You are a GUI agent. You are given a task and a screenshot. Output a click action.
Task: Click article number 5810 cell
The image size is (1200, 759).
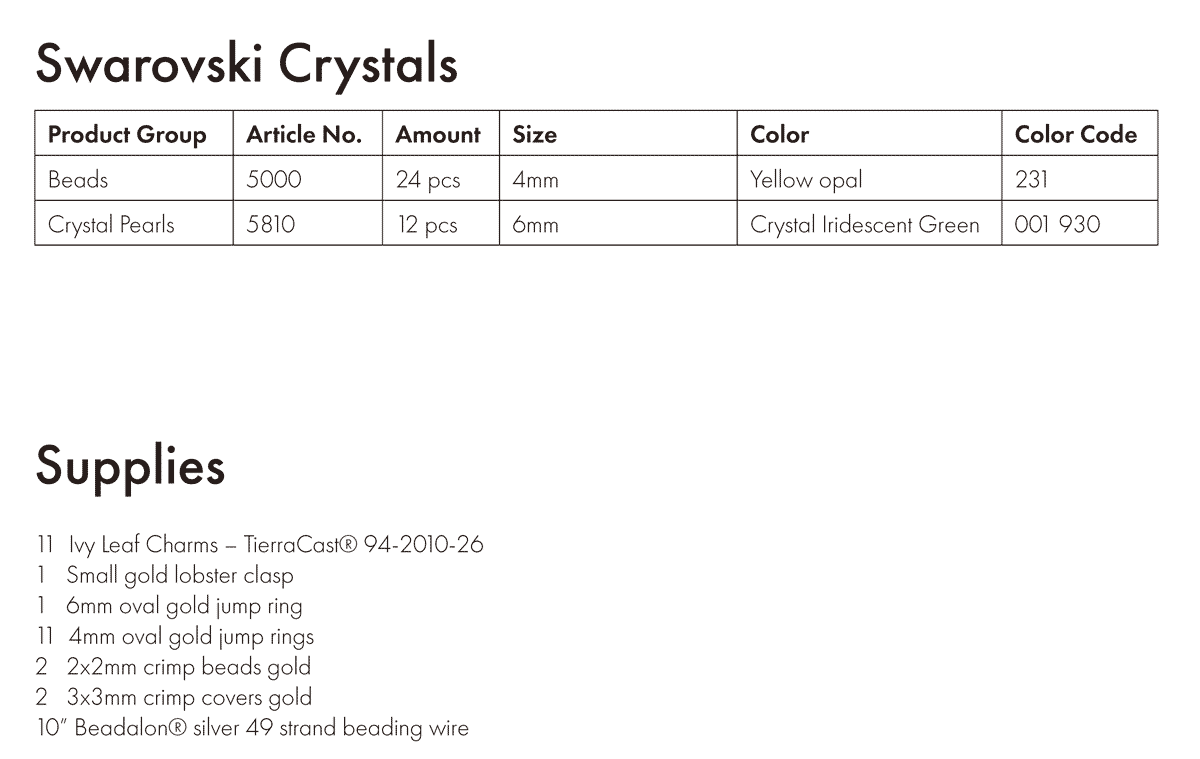tap(308, 223)
